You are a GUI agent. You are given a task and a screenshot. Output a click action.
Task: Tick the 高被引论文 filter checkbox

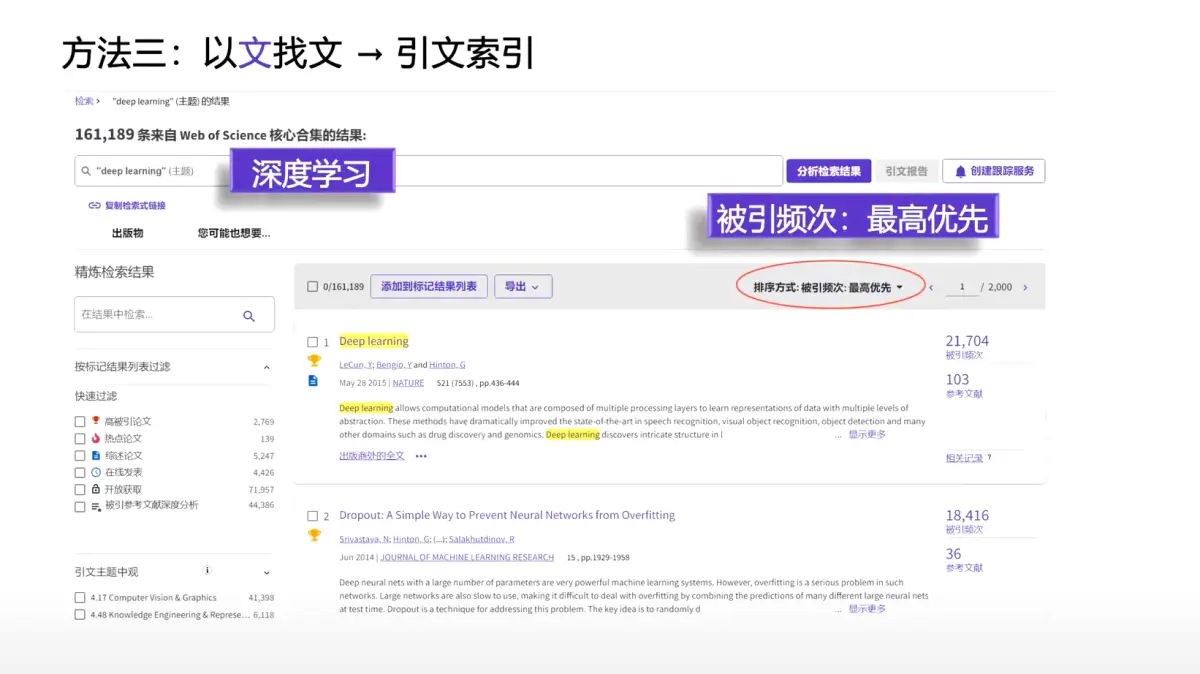tap(80, 422)
